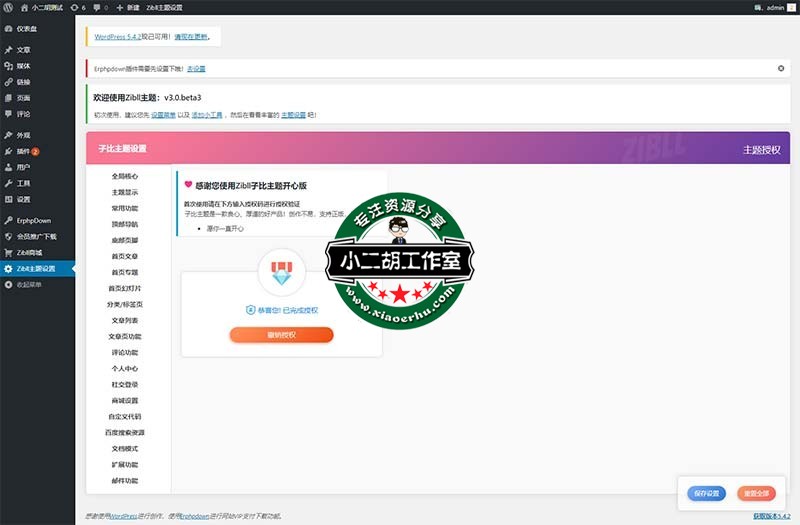Click the blue 保存设置 button
Image resolution: width=800 pixels, height=525 pixels.
706,493
